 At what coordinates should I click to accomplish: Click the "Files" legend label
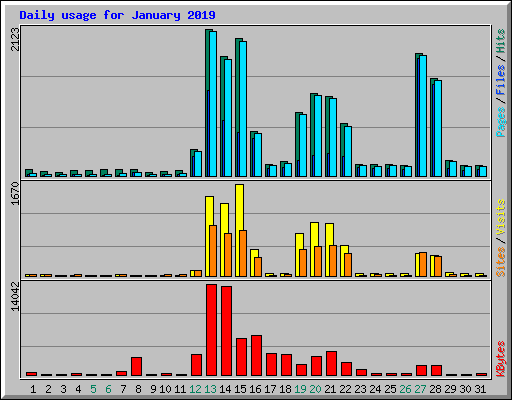coord(500,80)
